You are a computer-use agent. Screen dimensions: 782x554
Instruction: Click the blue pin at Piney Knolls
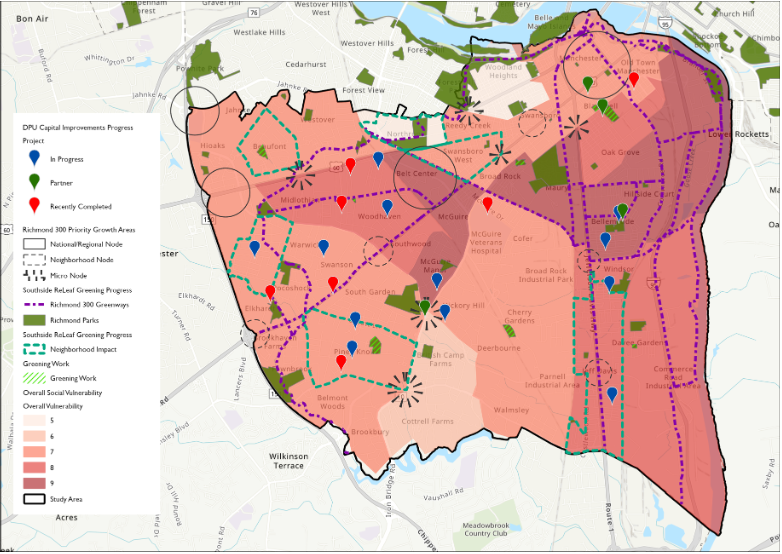[352, 348]
